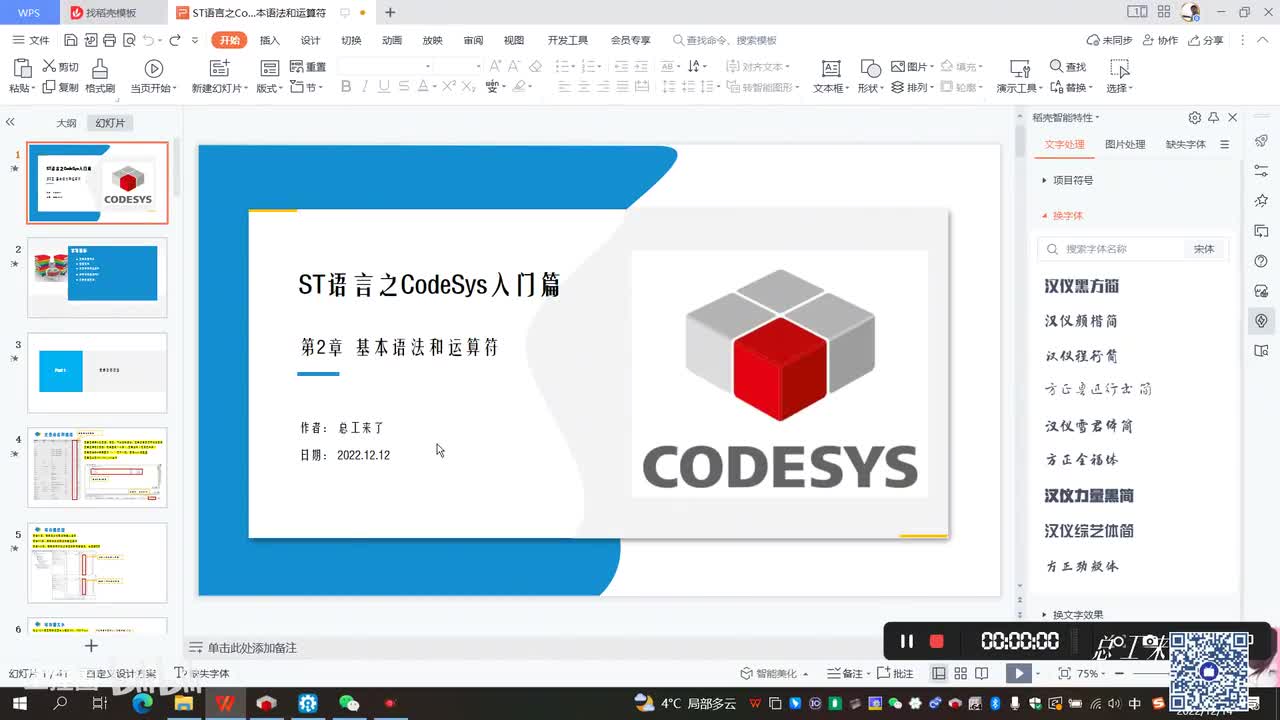Open the Layout (版式) dropdown

pyautogui.click(x=269, y=88)
